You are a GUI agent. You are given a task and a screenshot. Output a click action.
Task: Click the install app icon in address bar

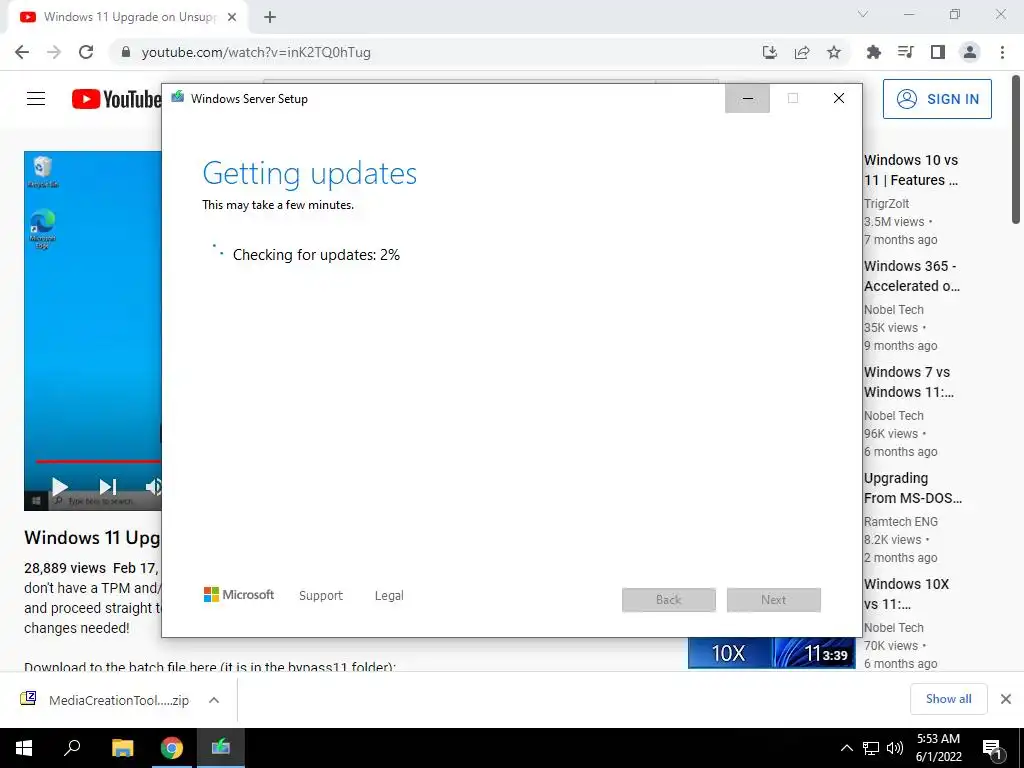[x=770, y=52]
